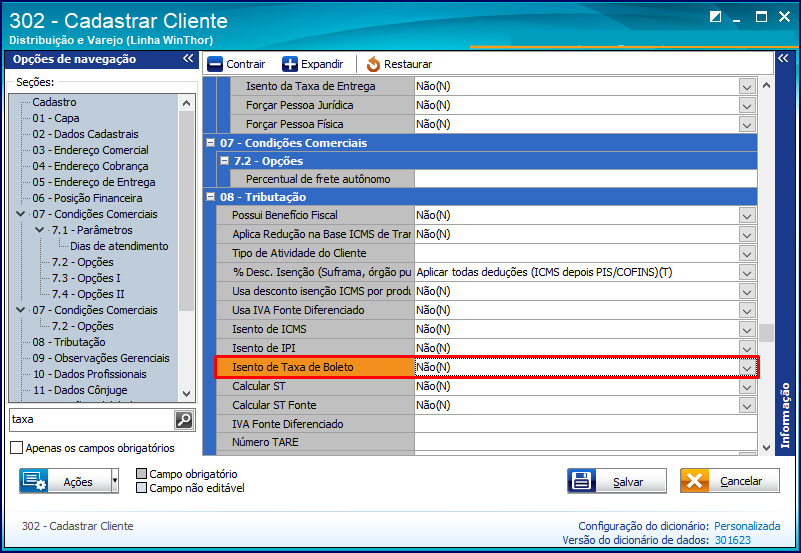Open Calcular ST dropdown arrow
Screen dimensions: 801x553
(x=747, y=387)
